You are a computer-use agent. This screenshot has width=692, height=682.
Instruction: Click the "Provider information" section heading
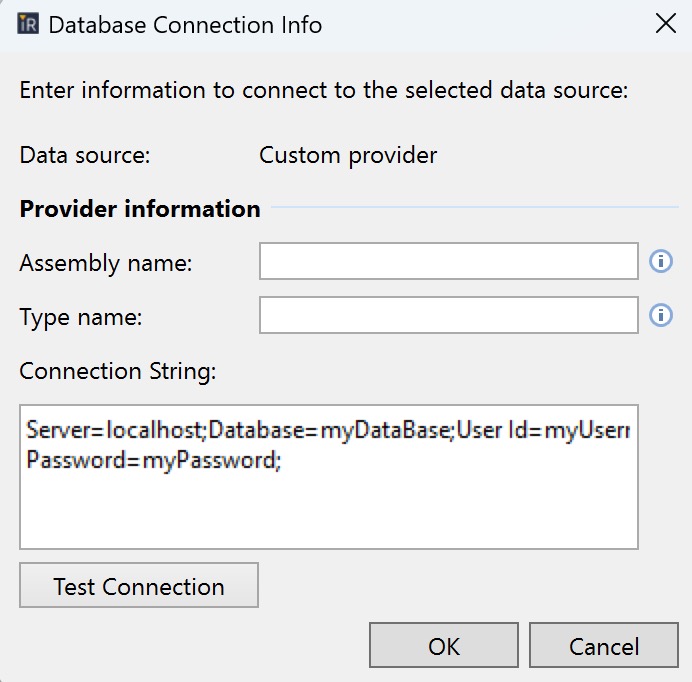(x=140, y=209)
